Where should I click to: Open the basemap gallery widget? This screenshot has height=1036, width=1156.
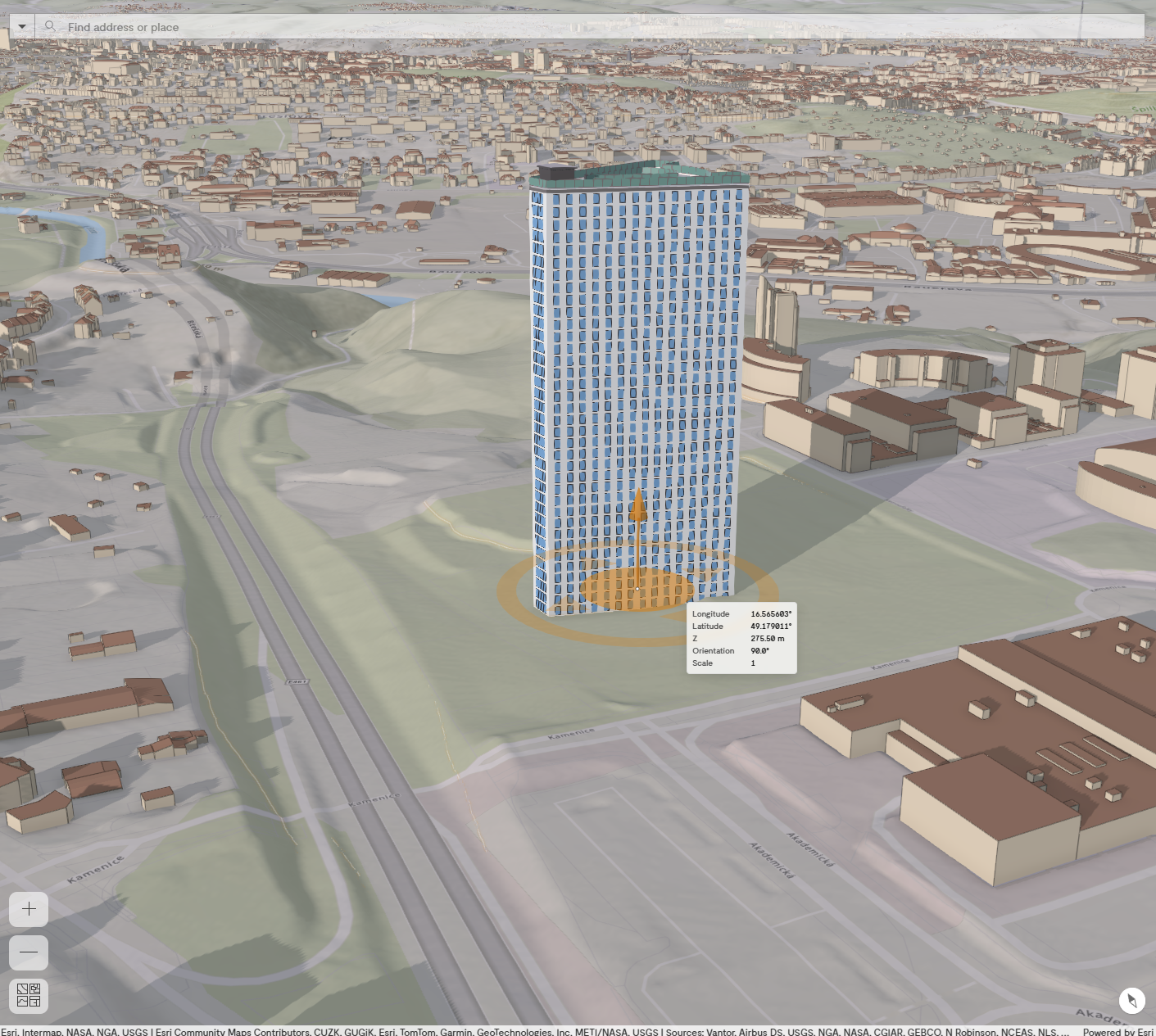[29, 996]
